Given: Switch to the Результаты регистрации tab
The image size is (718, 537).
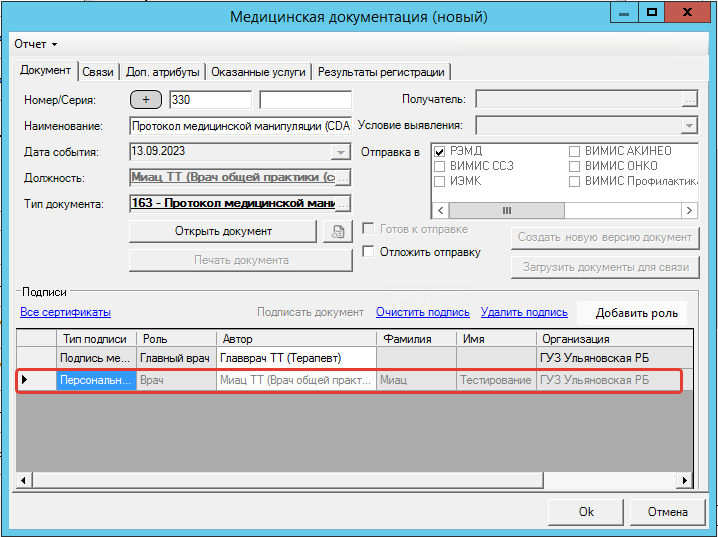Looking at the screenshot, I should 381,72.
